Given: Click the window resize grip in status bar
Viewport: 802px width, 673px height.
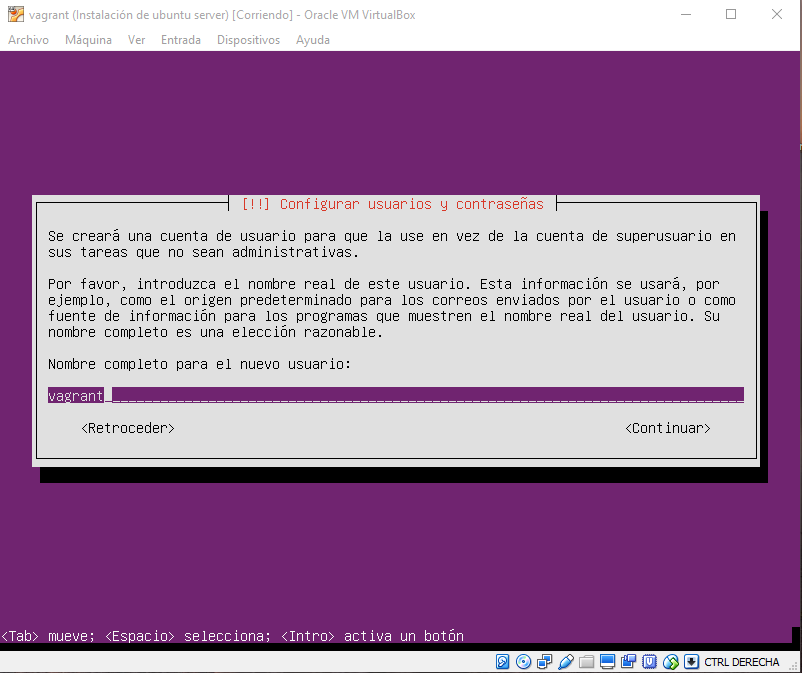Looking at the screenshot, I should pyautogui.click(x=794, y=665).
